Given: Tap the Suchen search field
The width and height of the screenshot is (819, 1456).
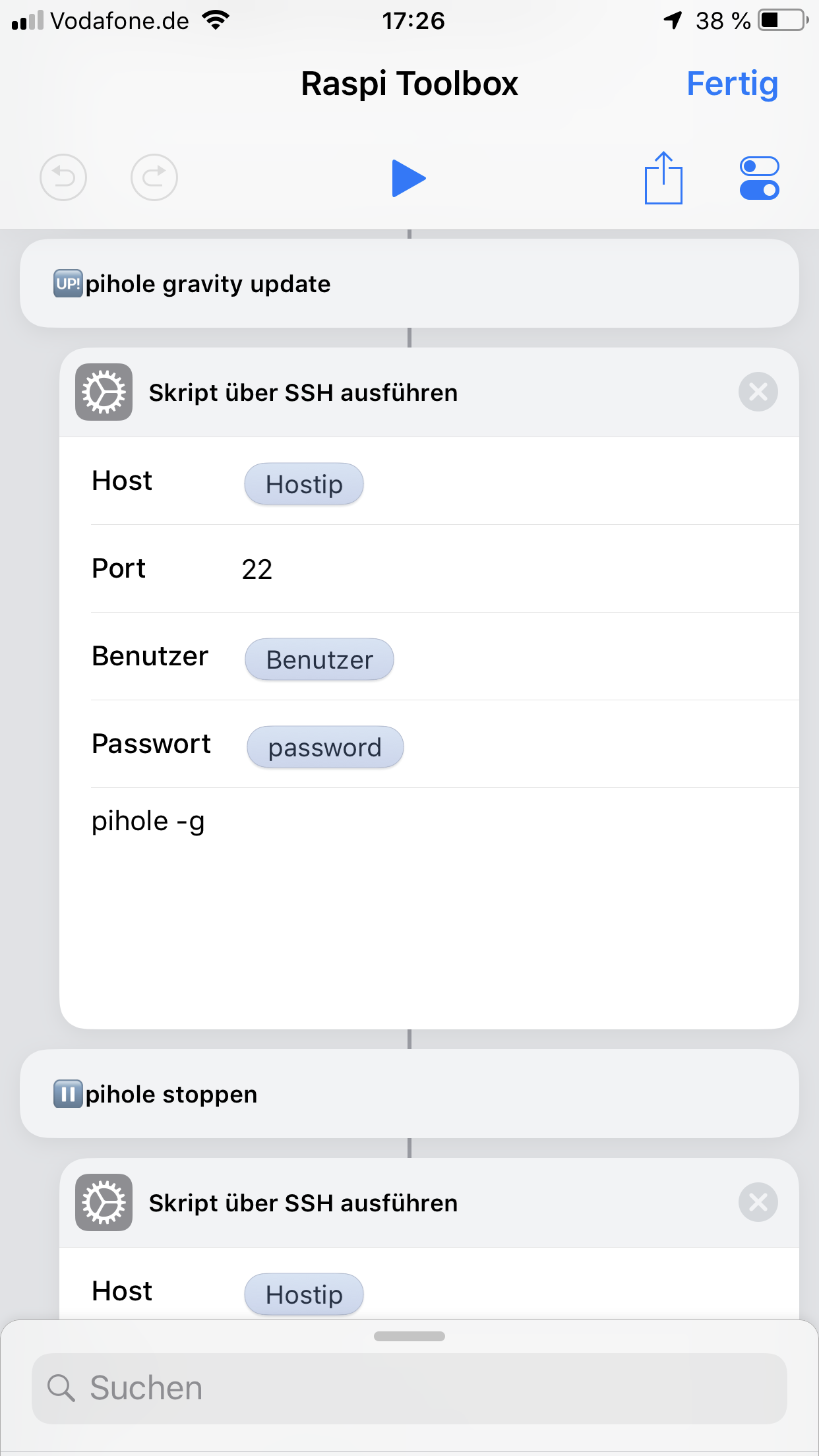Looking at the screenshot, I should pyautogui.click(x=409, y=1388).
